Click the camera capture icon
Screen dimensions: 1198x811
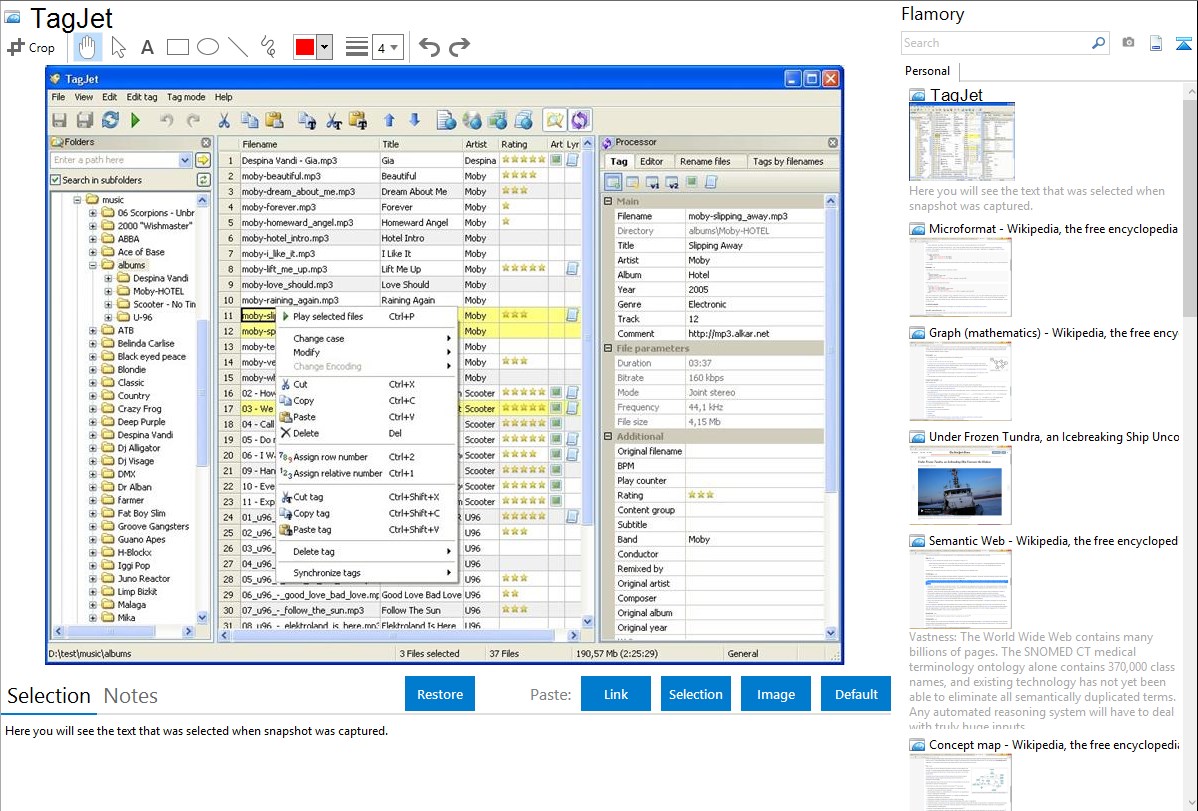point(1128,43)
